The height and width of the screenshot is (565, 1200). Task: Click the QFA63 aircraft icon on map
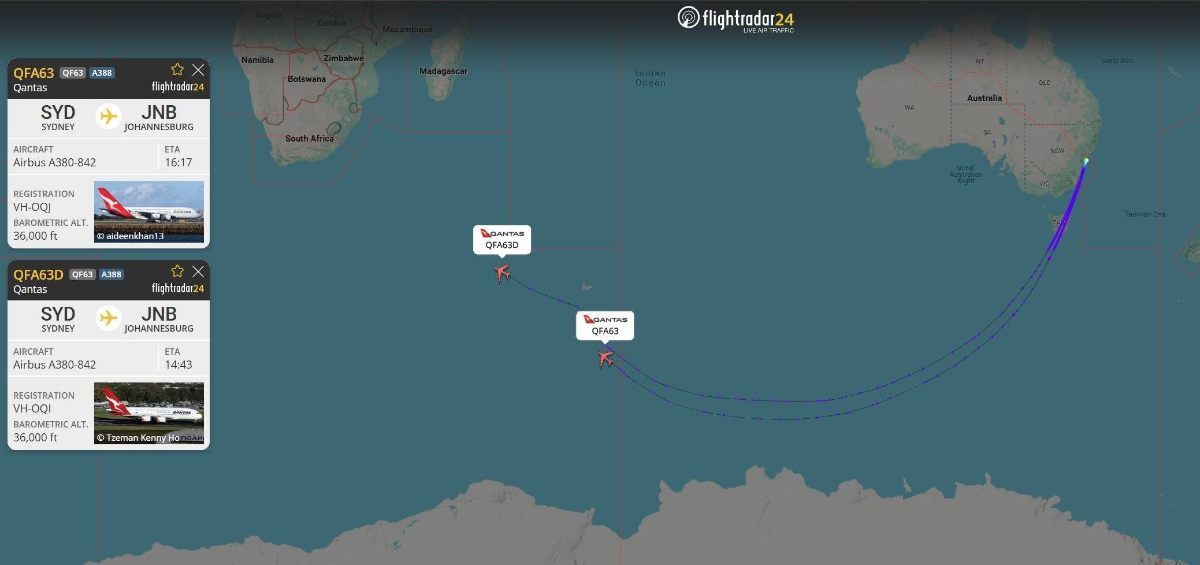click(605, 358)
